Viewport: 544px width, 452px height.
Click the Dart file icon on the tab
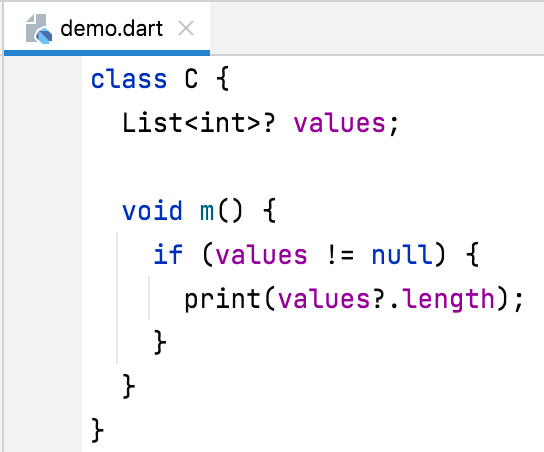click(x=39, y=29)
